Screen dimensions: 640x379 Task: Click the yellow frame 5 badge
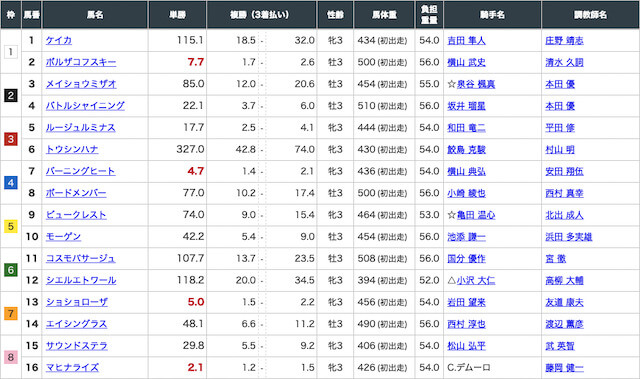(11, 226)
